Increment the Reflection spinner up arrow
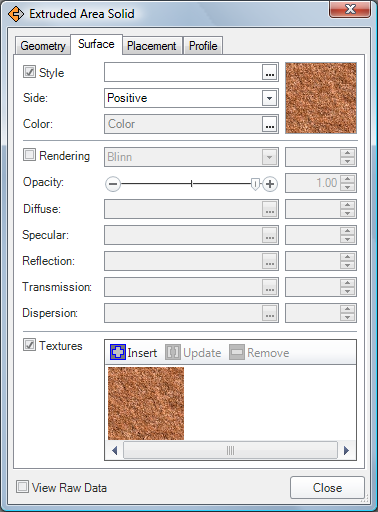This screenshot has width=378, height=512. click(348, 257)
